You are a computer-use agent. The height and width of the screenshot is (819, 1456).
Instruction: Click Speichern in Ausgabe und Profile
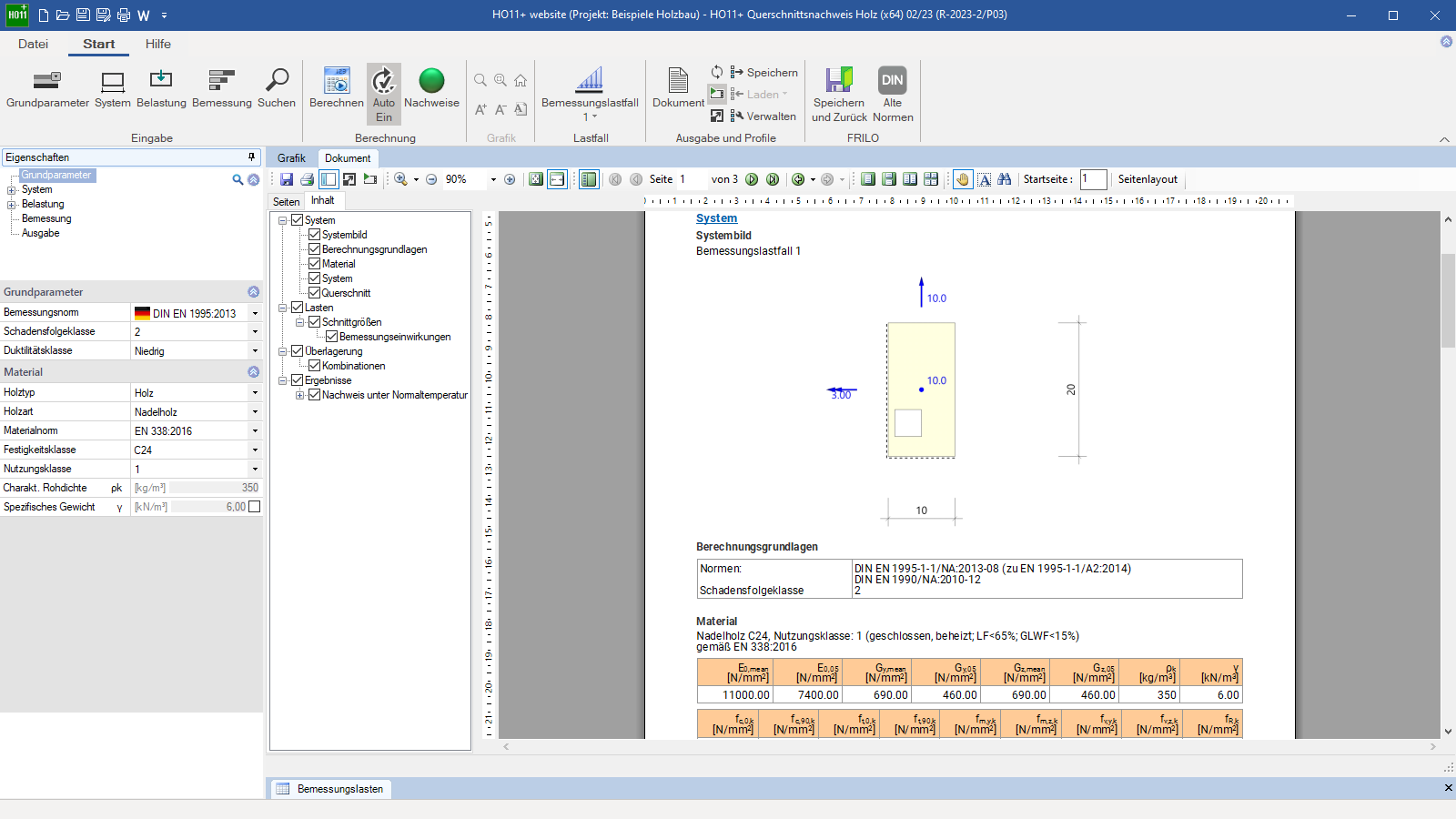tap(763, 73)
